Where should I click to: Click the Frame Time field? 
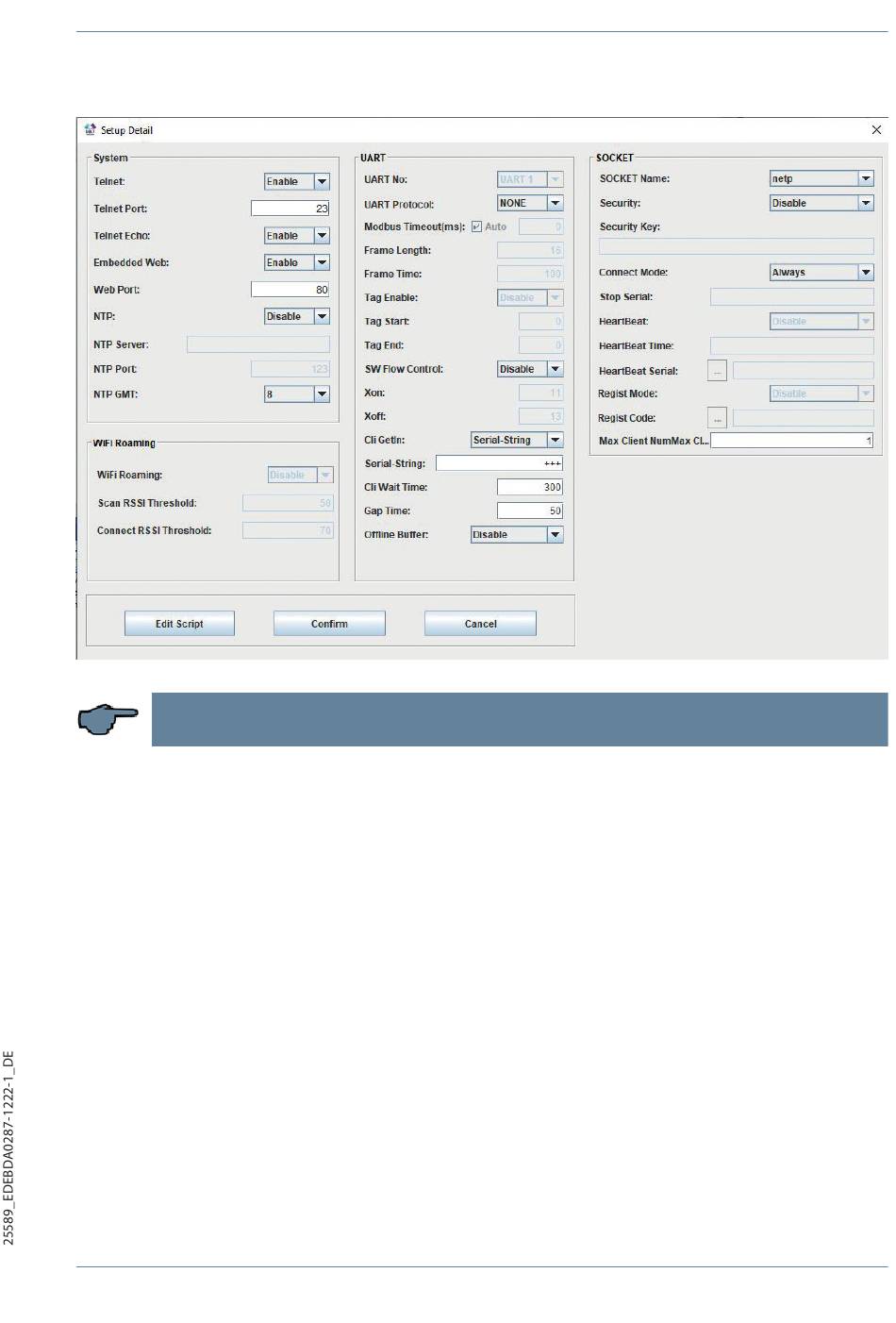530,274
